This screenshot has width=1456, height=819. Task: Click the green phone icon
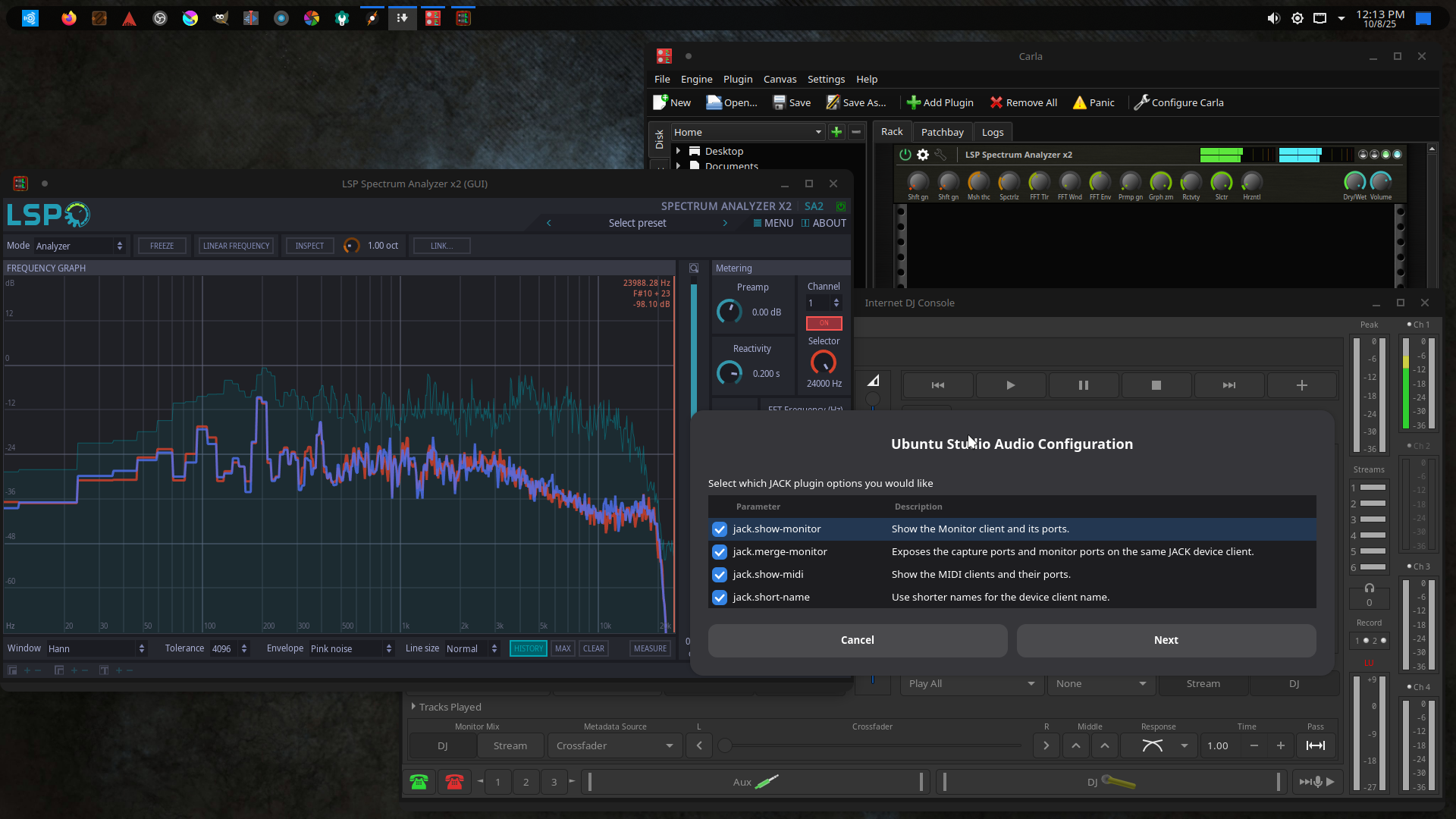coord(419,782)
